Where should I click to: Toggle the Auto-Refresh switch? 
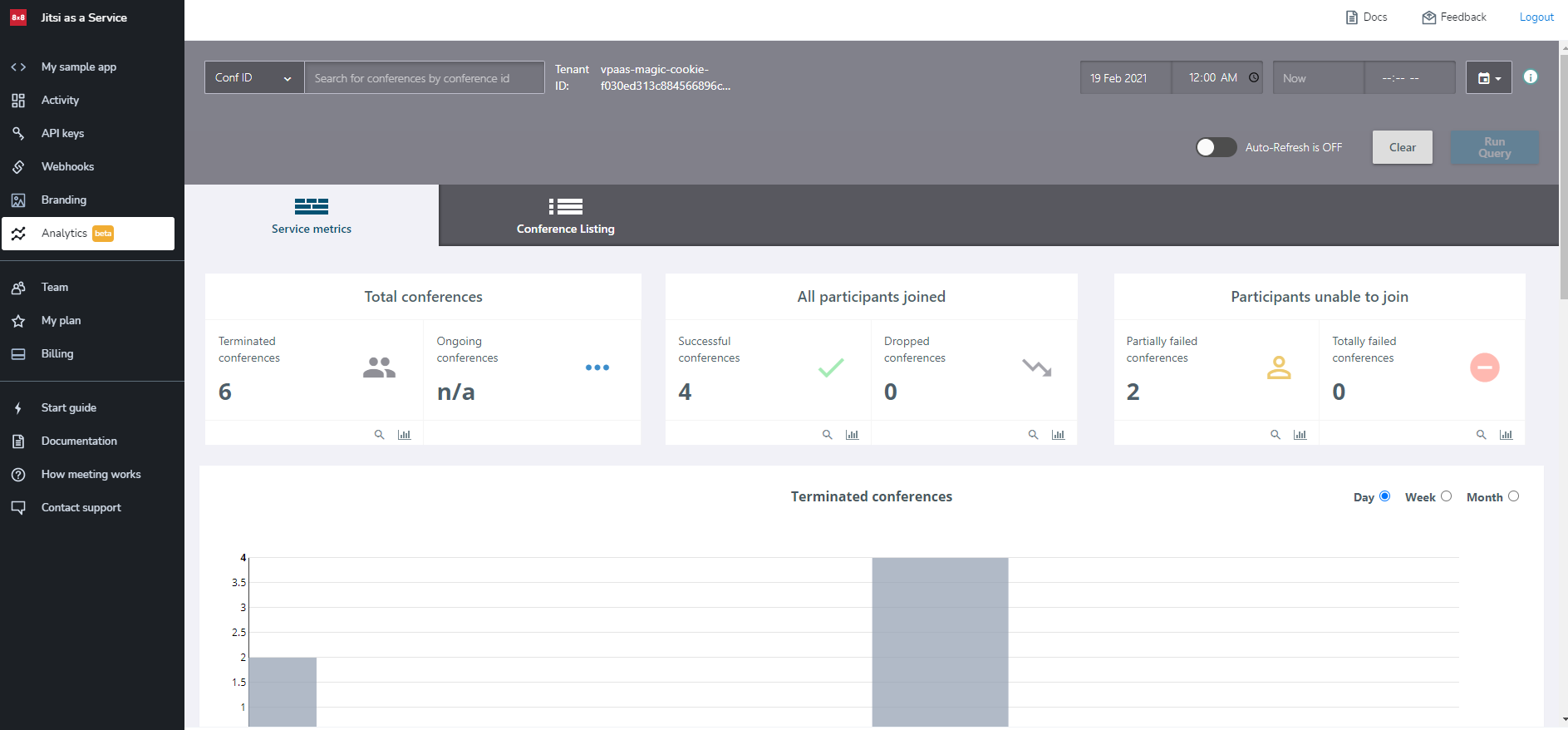[1216, 147]
